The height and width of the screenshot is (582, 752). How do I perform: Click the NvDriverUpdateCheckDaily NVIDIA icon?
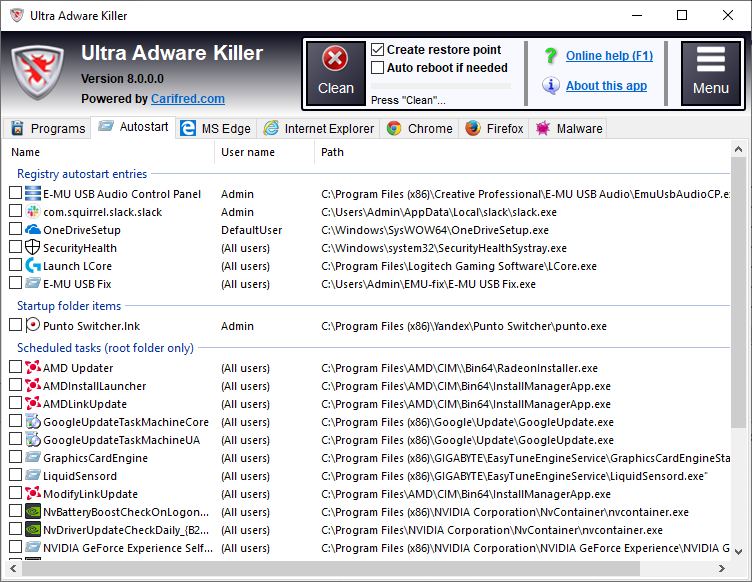pos(33,529)
